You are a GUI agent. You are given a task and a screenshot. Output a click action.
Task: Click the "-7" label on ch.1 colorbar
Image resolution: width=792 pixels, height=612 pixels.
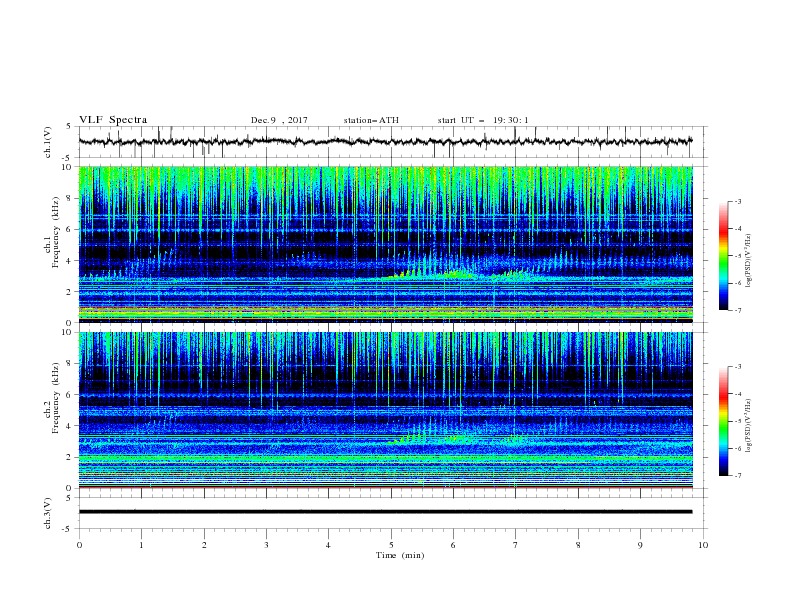pos(737,311)
